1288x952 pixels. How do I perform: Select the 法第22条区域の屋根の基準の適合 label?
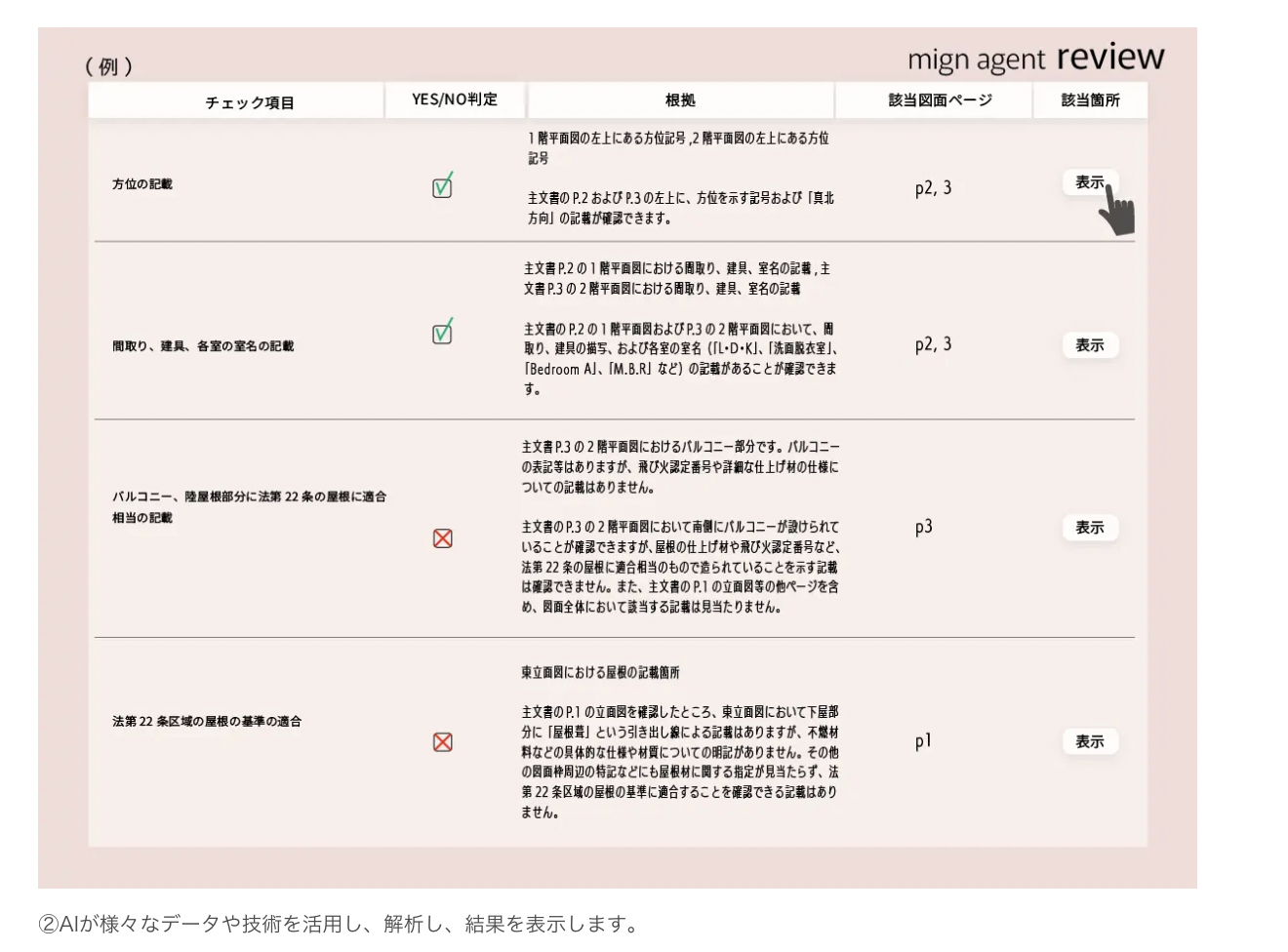[207, 722]
